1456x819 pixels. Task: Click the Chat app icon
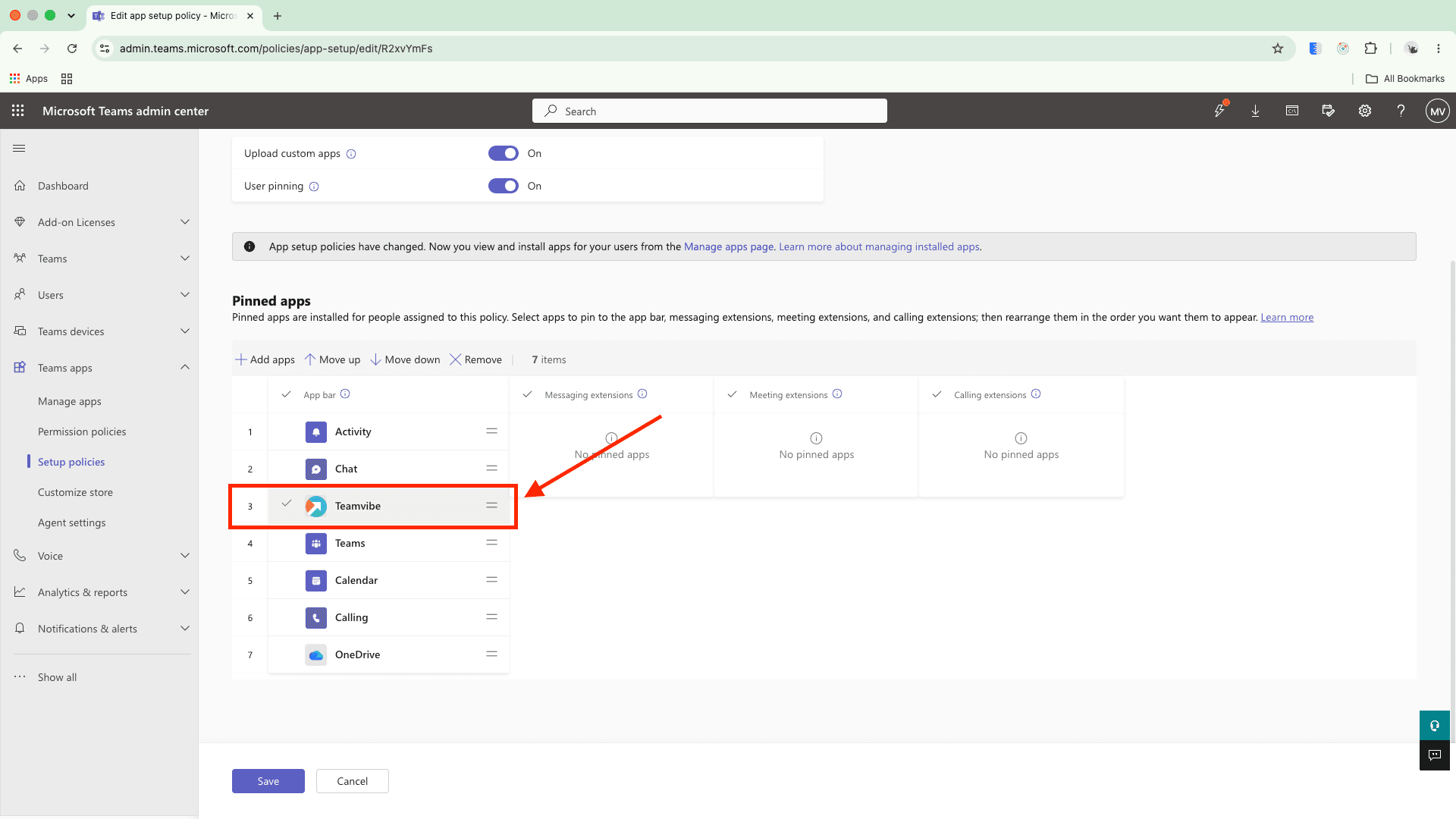[x=316, y=469]
